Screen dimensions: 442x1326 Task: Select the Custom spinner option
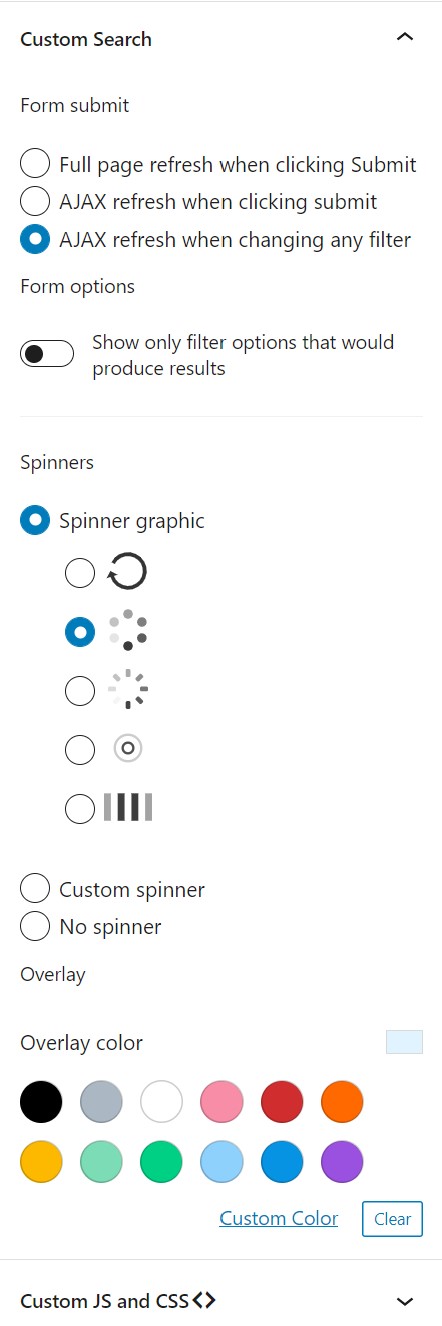click(x=35, y=889)
